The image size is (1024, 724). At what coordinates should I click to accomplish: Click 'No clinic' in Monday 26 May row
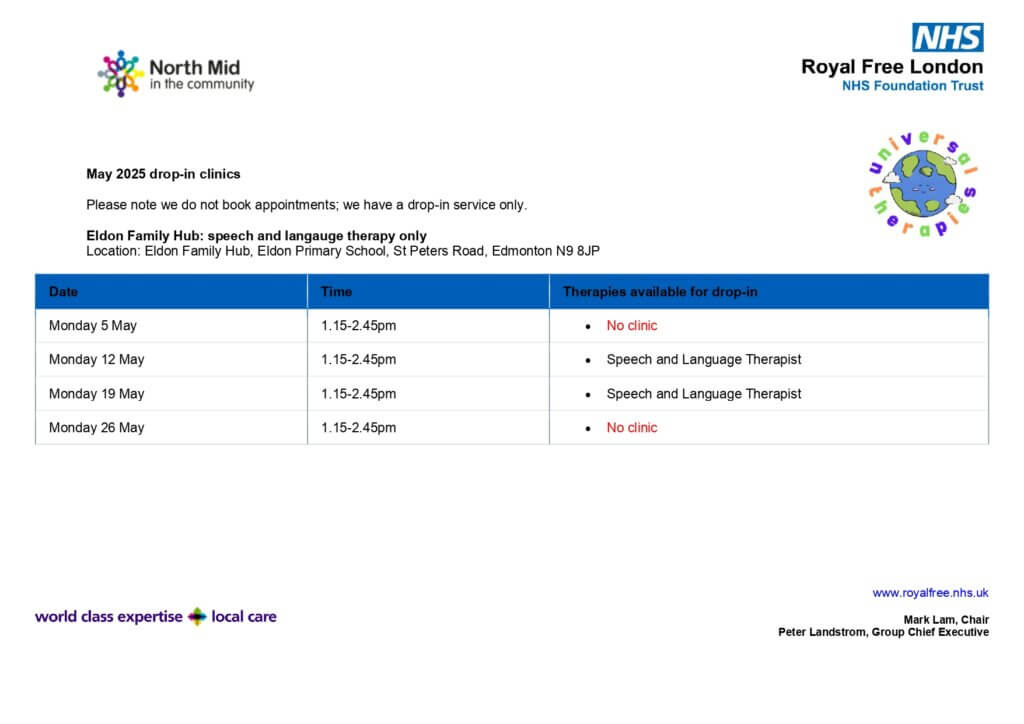(x=632, y=428)
